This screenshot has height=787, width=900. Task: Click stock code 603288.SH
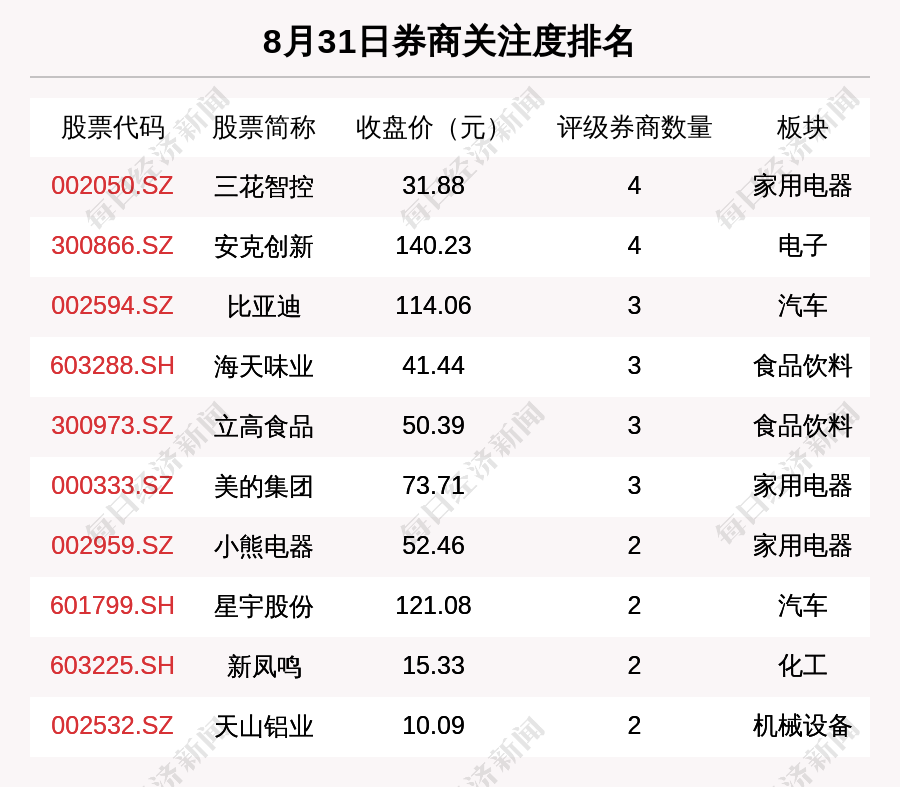(112, 366)
